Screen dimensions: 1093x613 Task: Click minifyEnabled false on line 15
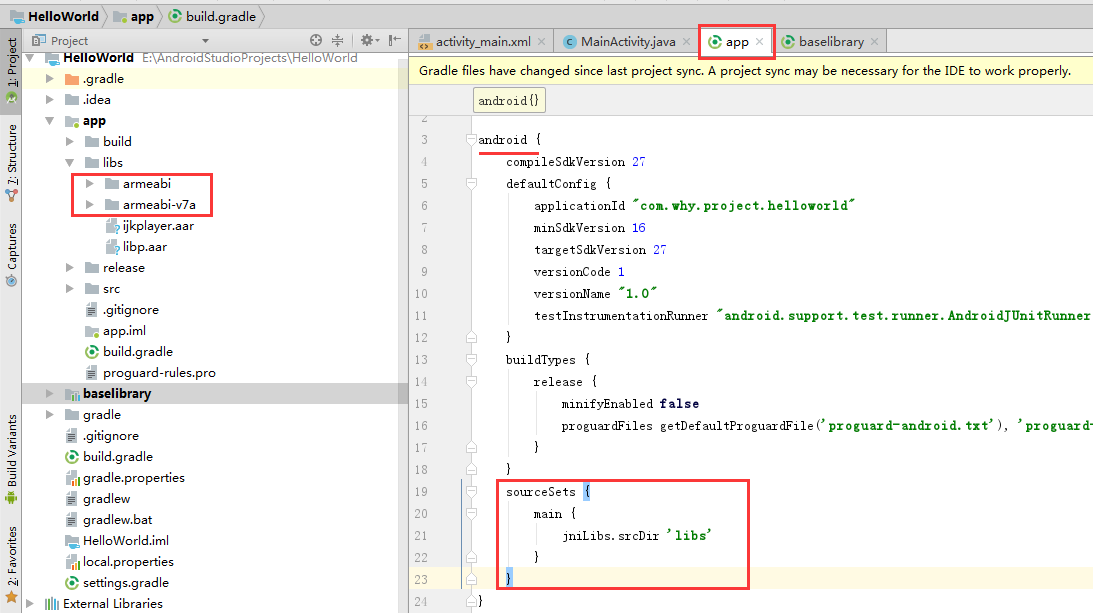tap(630, 403)
